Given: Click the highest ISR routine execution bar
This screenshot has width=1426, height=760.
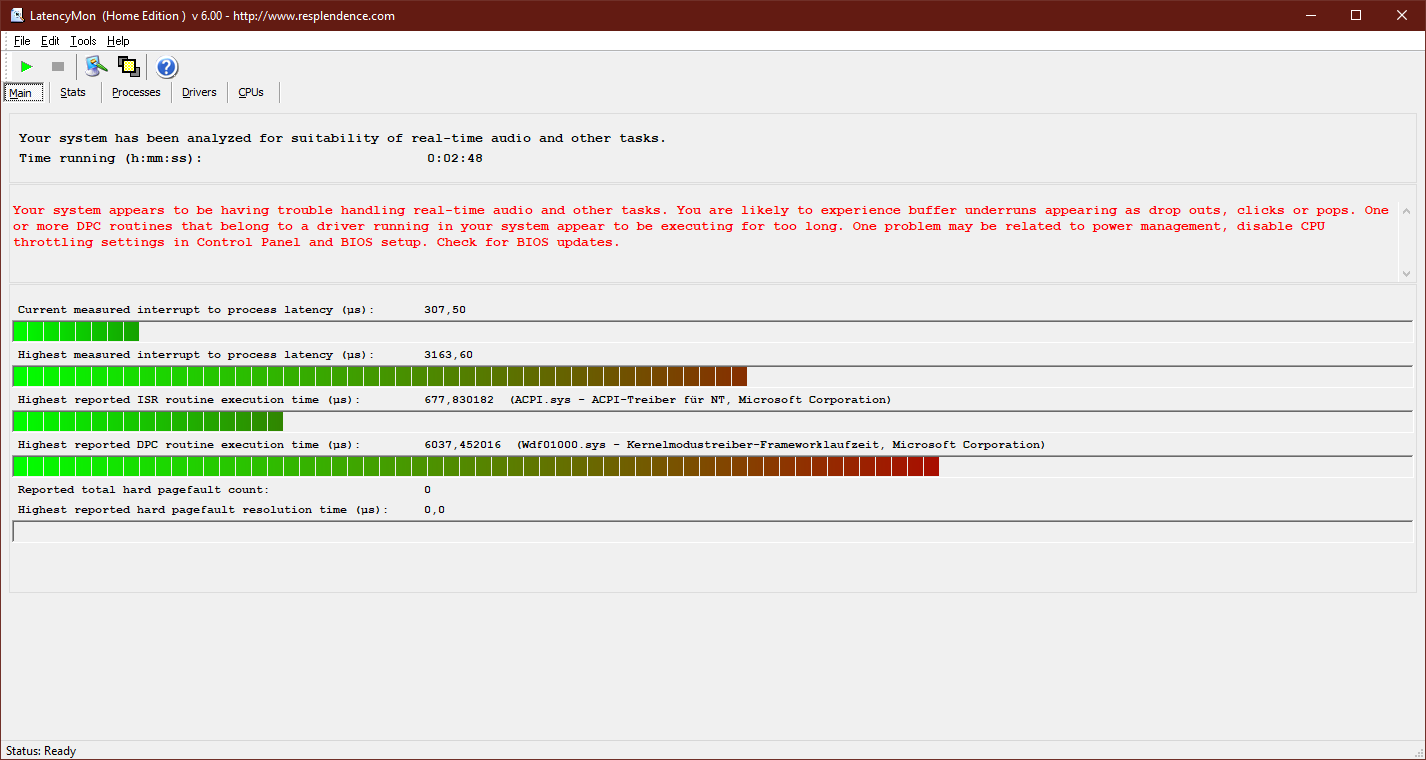Looking at the screenshot, I should tap(712, 421).
